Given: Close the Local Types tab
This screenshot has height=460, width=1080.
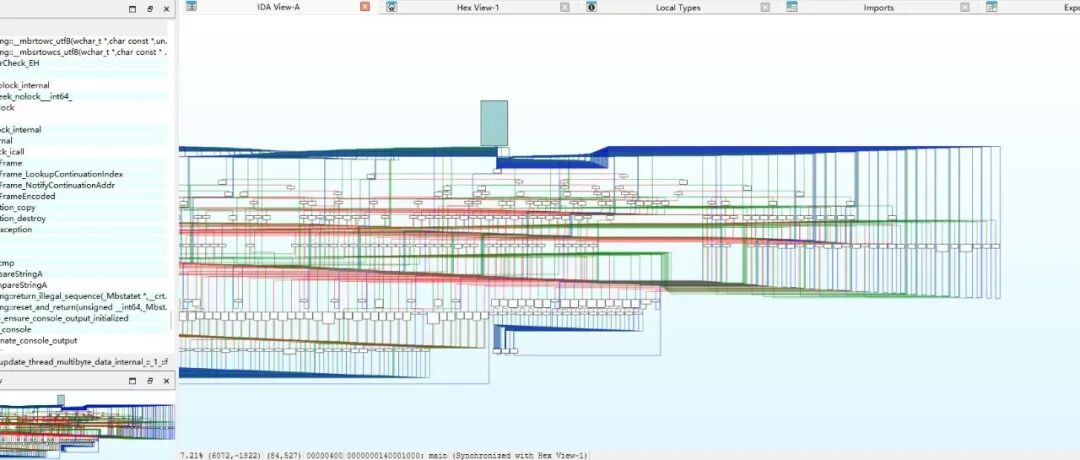Looking at the screenshot, I should pyautogui.click(x=765, y=7).
